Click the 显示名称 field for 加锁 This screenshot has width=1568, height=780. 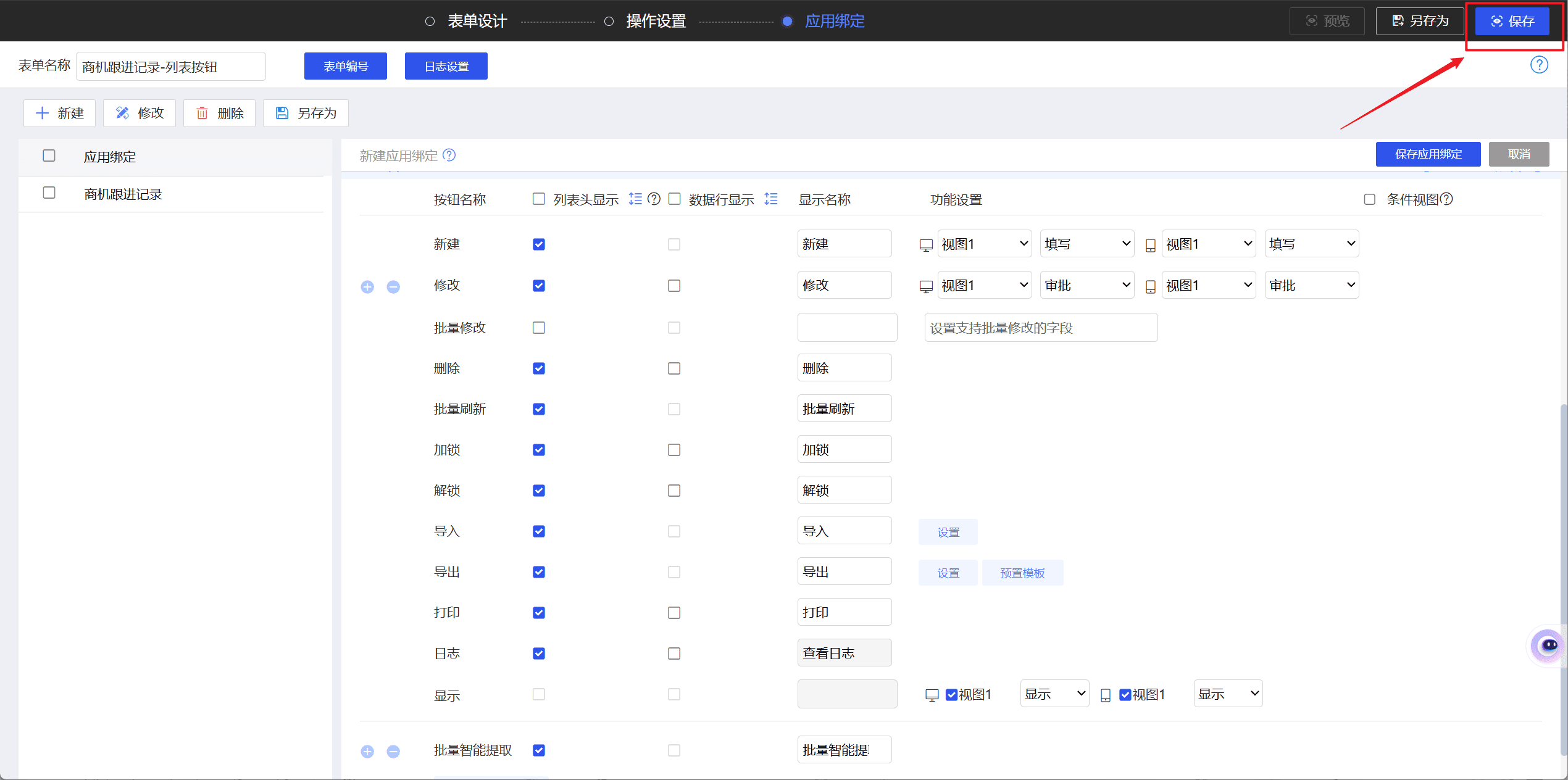tap(844, 449)
